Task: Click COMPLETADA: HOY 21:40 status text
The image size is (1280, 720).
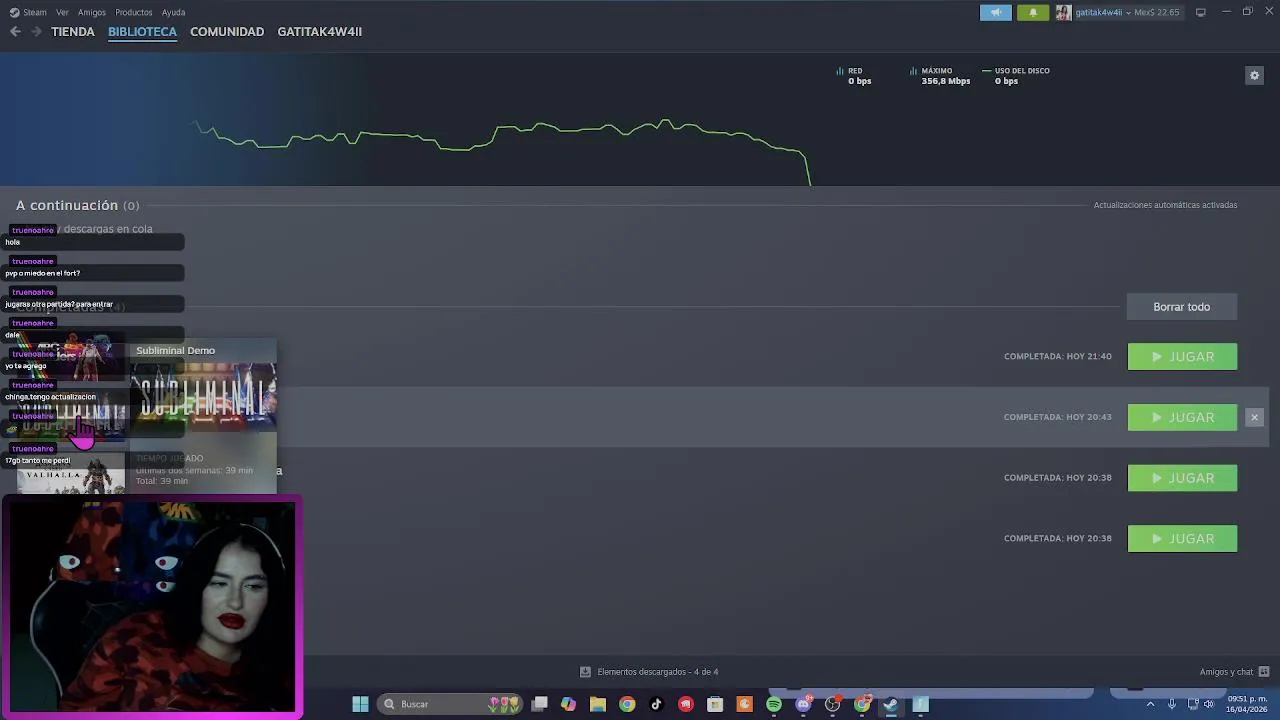Action: click(1057, 357)
